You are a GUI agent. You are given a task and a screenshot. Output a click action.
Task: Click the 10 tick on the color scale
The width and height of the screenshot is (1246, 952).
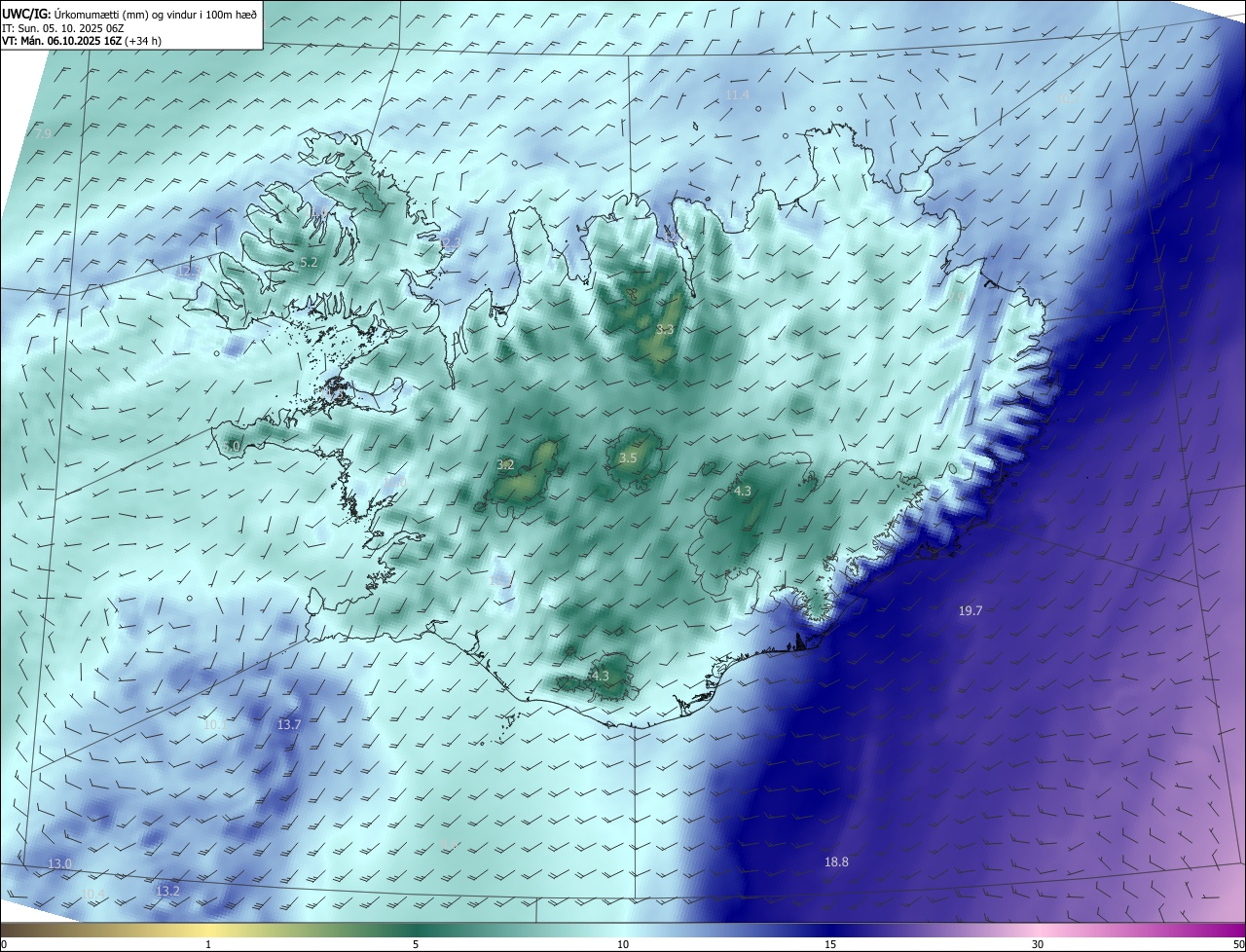[623, 944]
